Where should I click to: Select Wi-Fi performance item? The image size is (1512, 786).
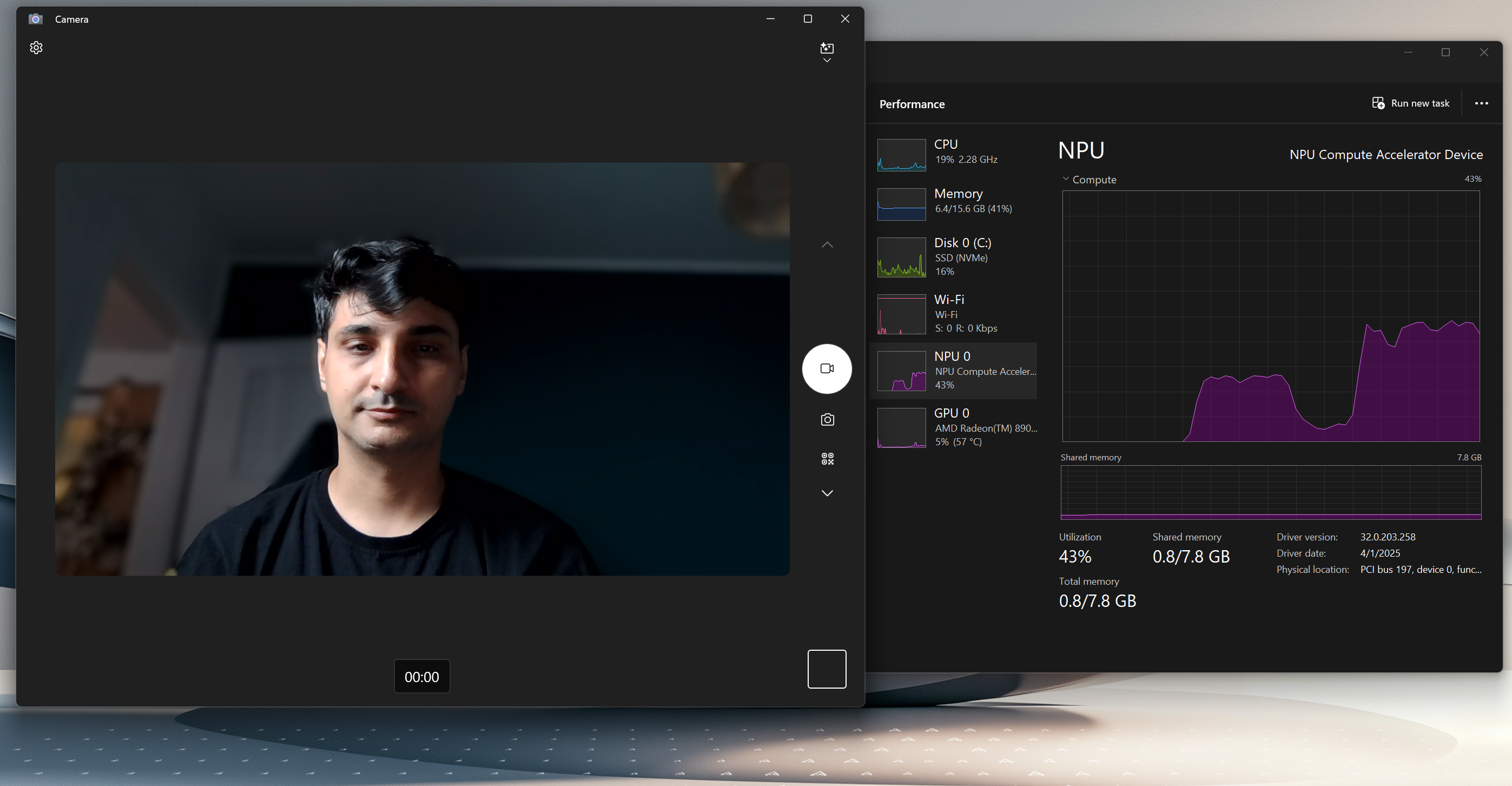point(956,314)
